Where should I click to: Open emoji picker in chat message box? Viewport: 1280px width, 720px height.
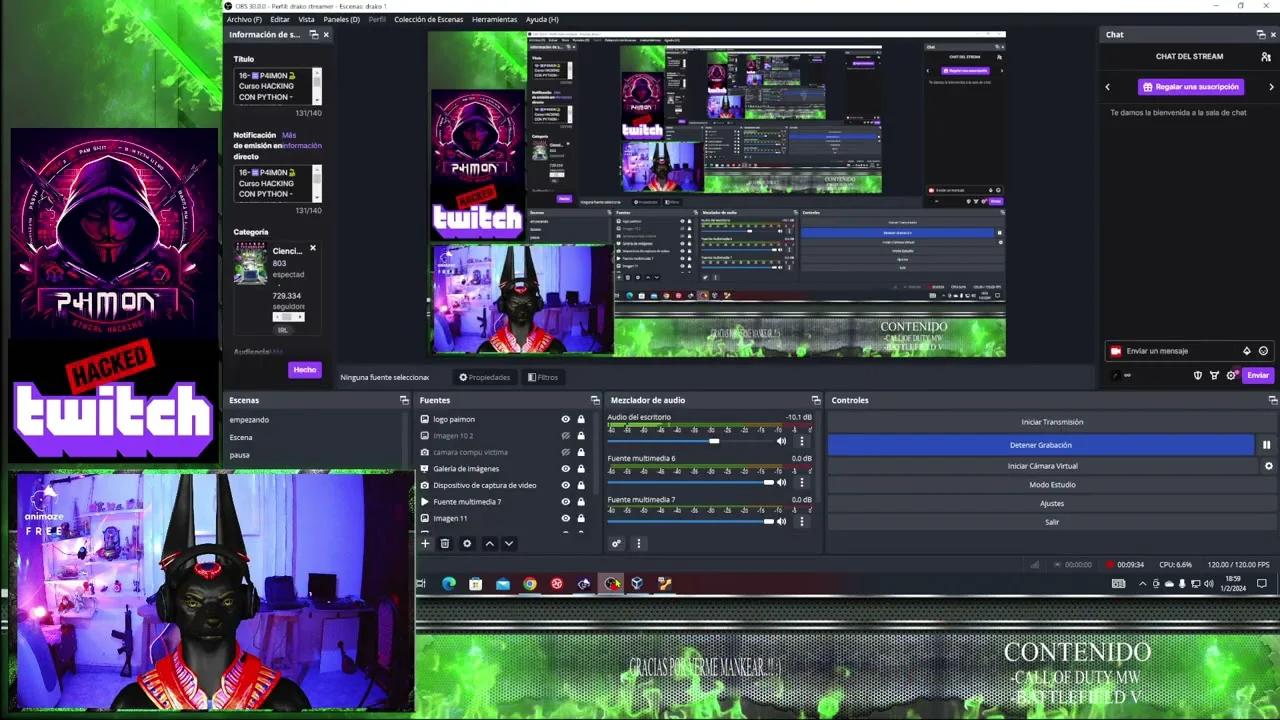coord(1263,351)
